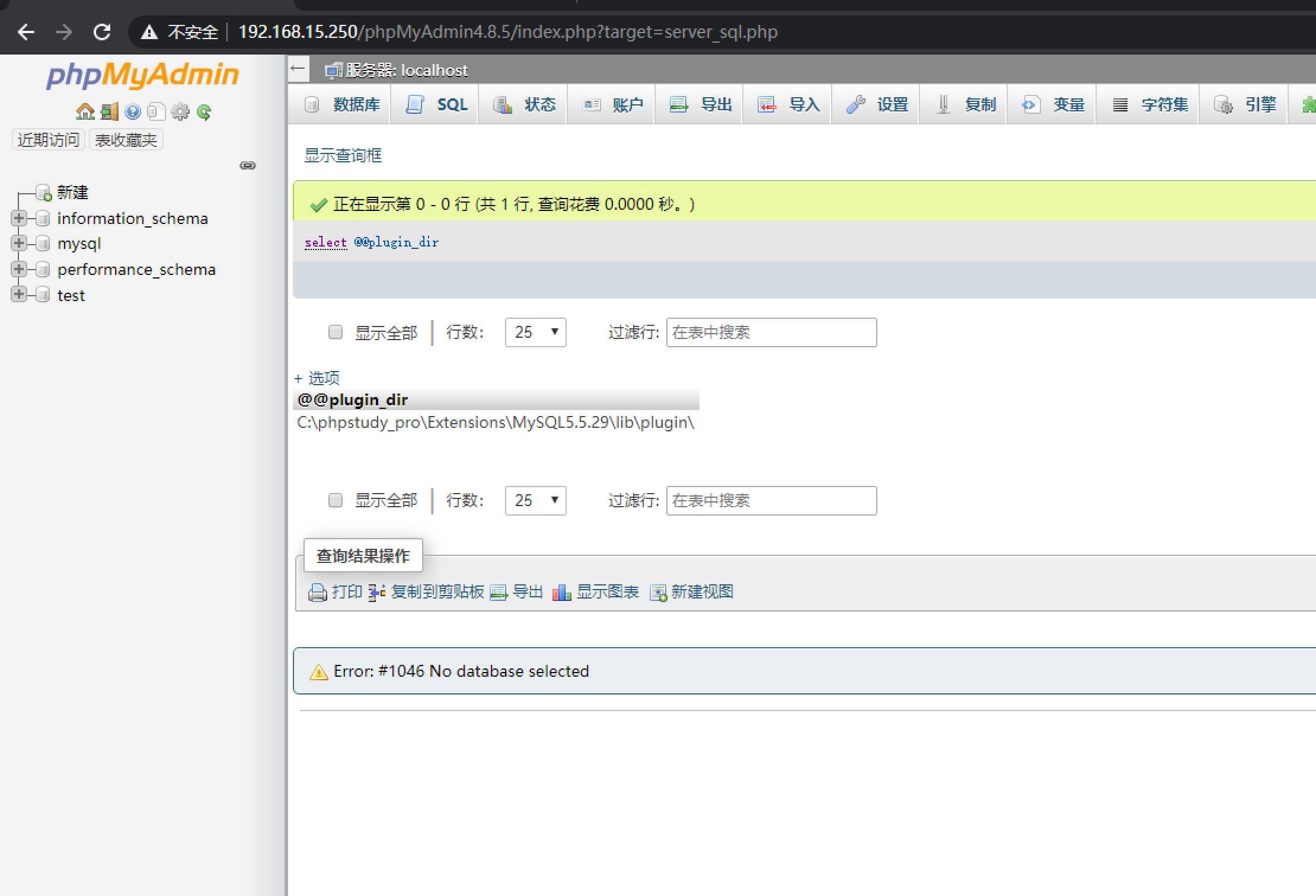Open the 变量 variables tab
This screenshot has height=896, width=1316.
[1052, 105]
